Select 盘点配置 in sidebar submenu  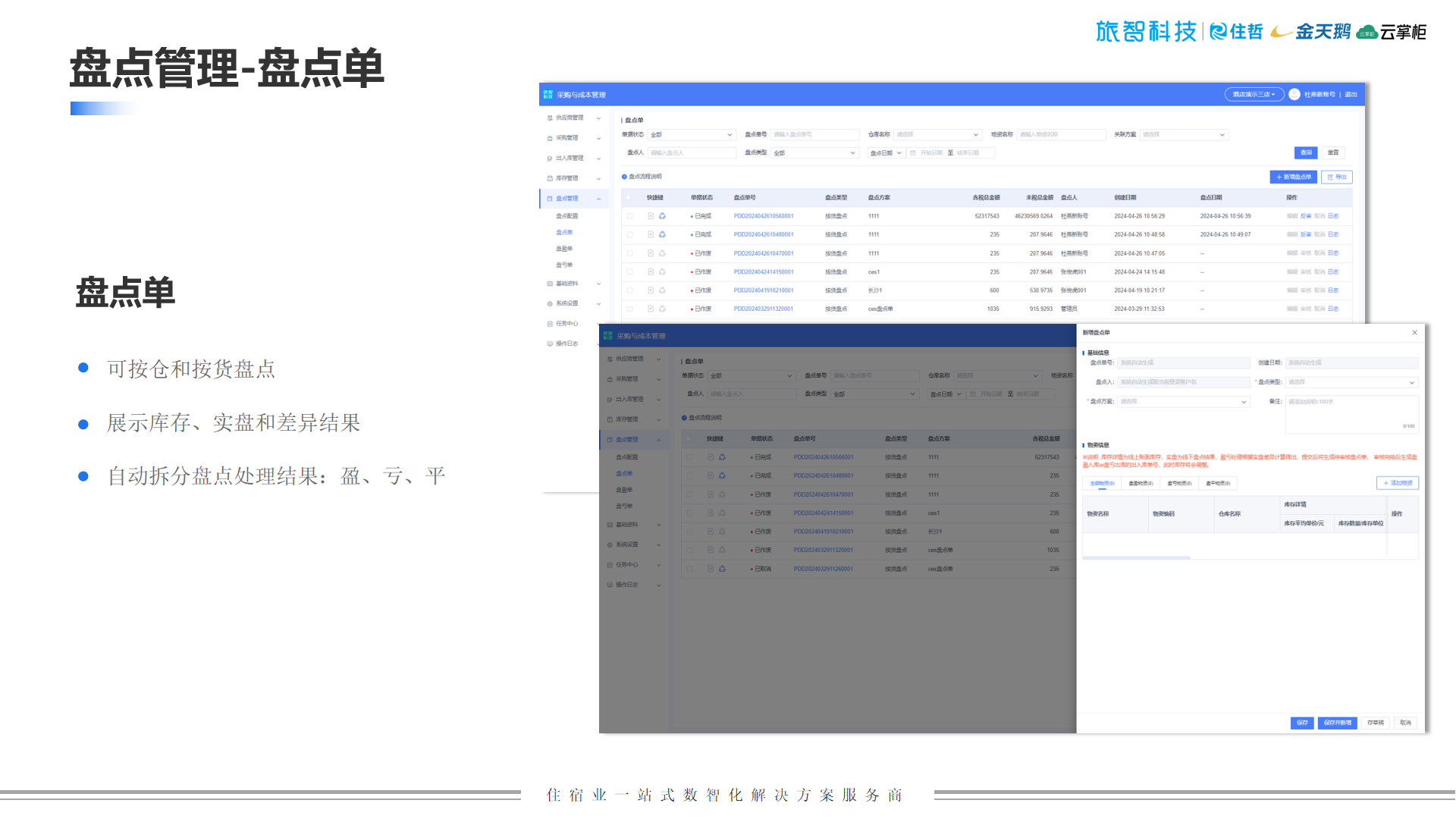(566, 216)
